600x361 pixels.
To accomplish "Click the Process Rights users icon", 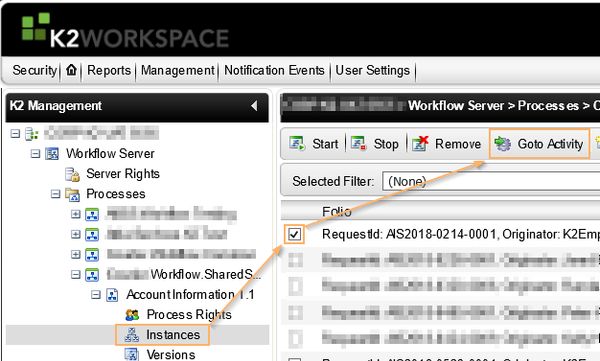I will pos(132,315).
